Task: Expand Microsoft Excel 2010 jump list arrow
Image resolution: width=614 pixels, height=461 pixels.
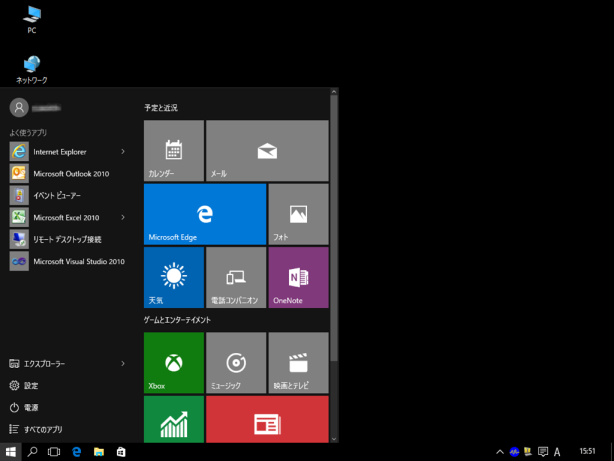Action: (x=123, y=217)
